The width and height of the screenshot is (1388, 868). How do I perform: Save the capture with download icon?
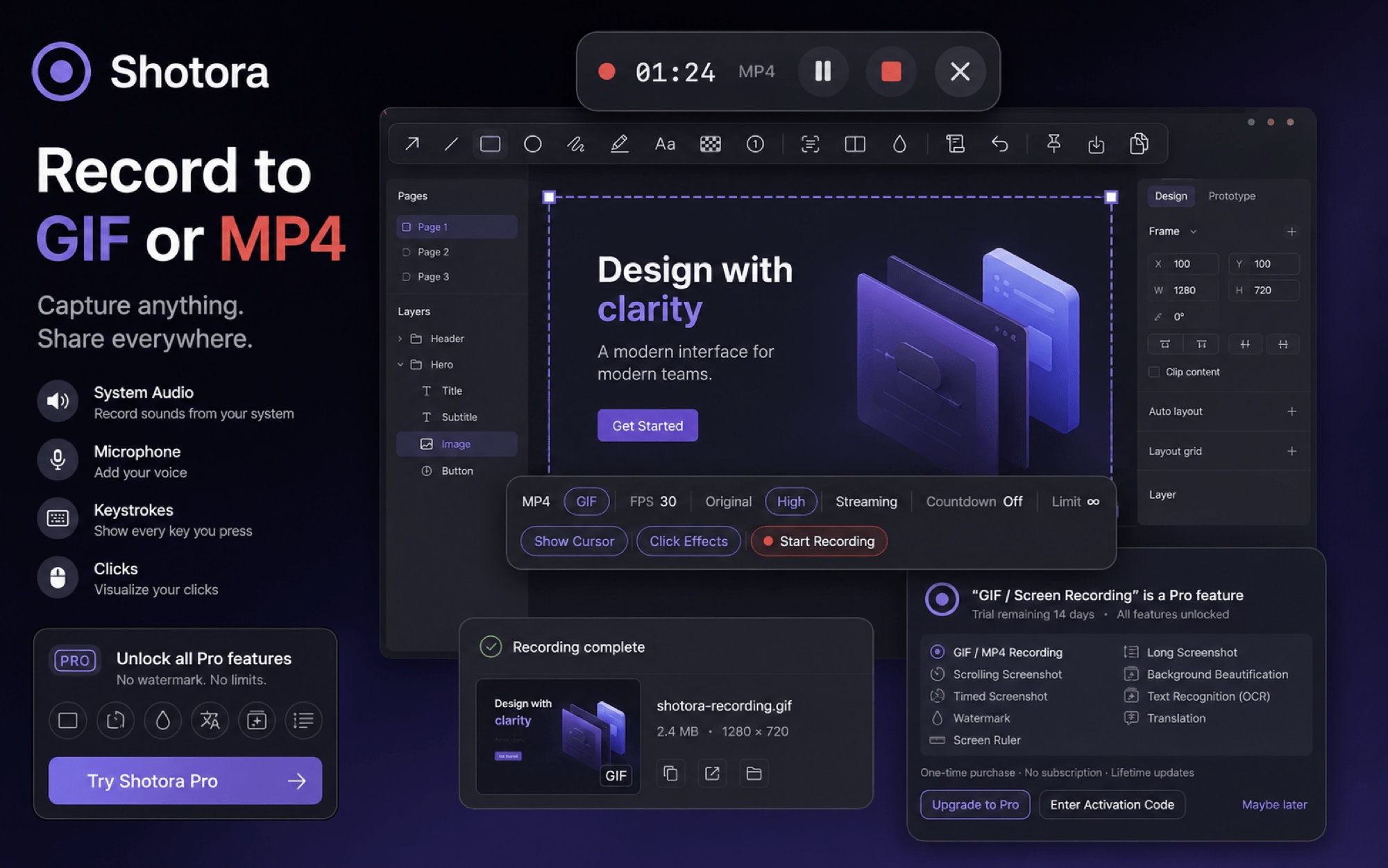coord(1096,144)
